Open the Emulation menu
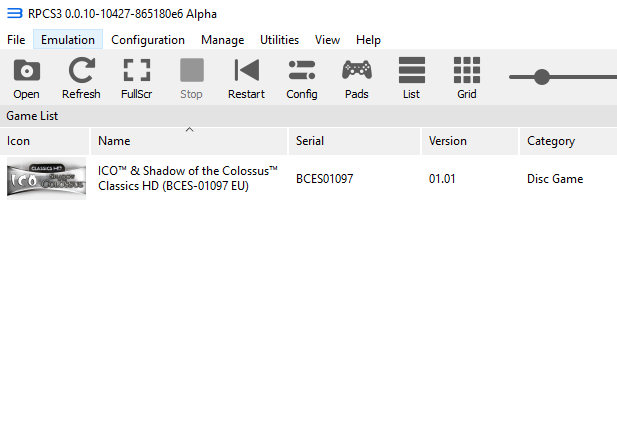This screenshot has height=439, width=617. [x=68, y=40]
